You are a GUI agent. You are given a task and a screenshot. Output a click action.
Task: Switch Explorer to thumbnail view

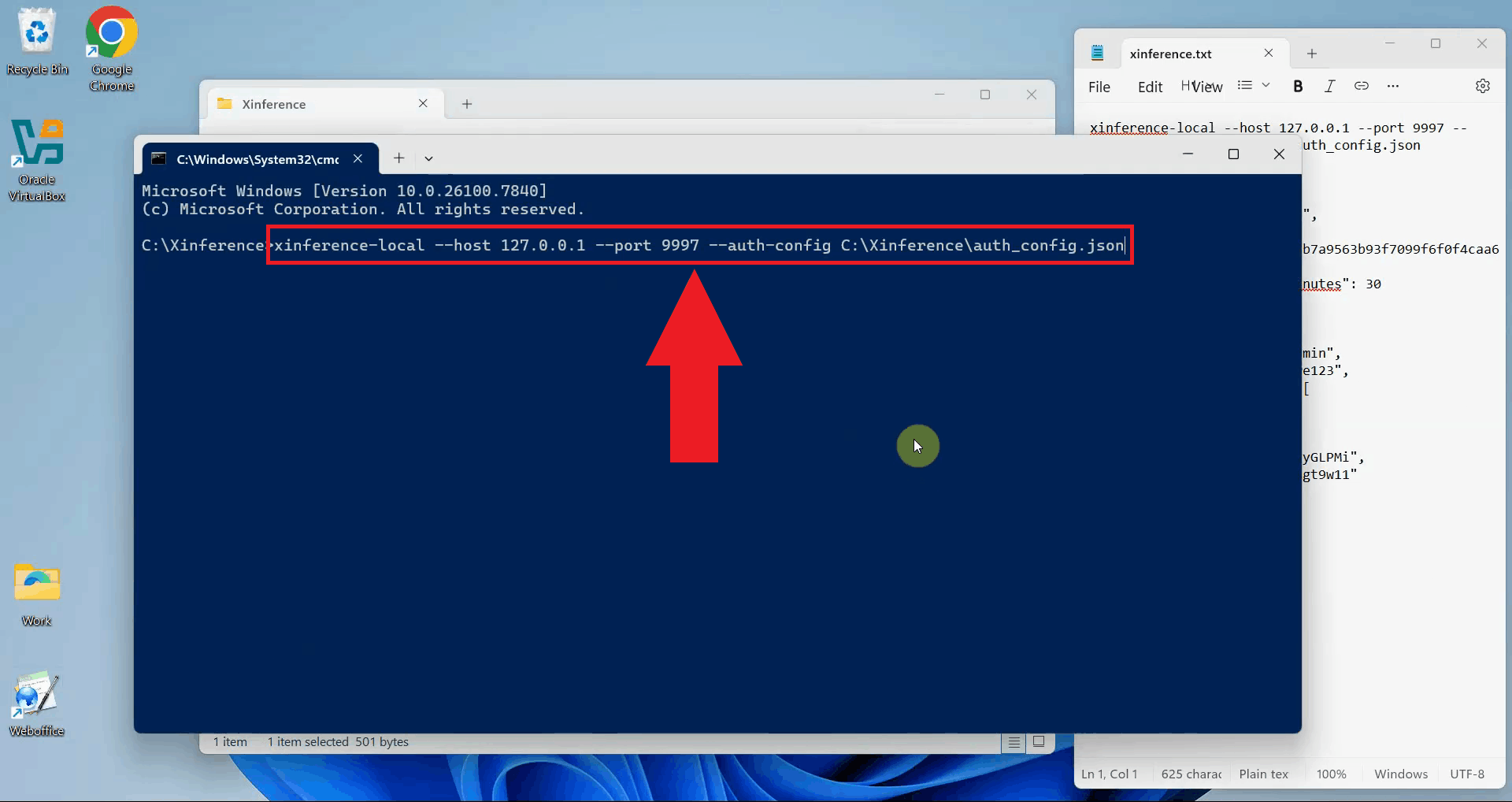1039,741
